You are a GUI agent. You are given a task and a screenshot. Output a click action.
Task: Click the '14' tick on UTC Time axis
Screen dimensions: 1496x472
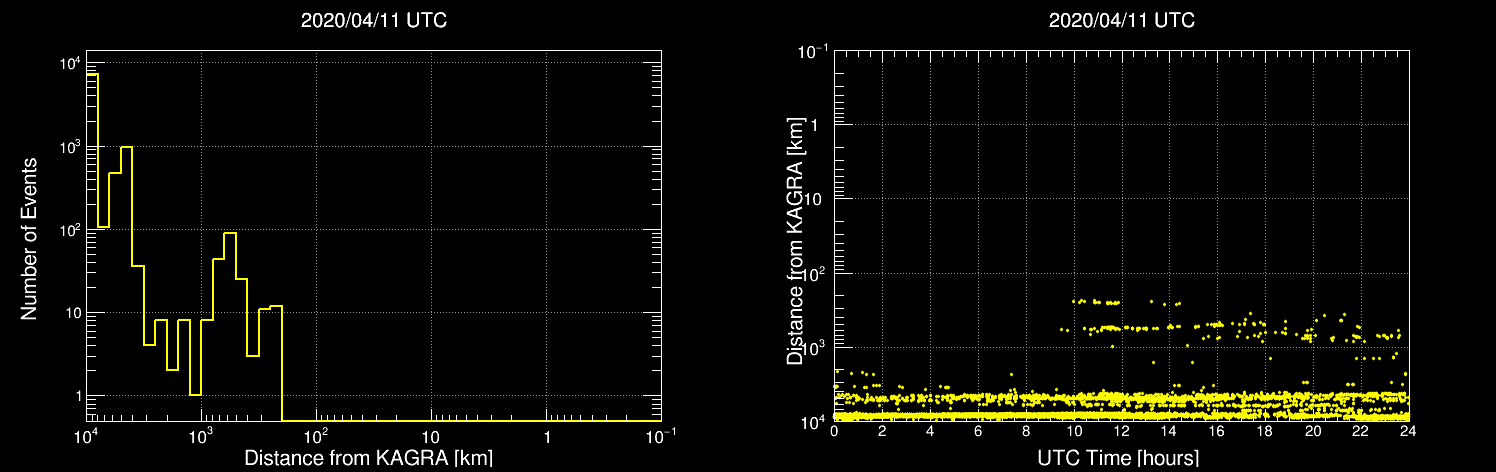click(1169, 433)
